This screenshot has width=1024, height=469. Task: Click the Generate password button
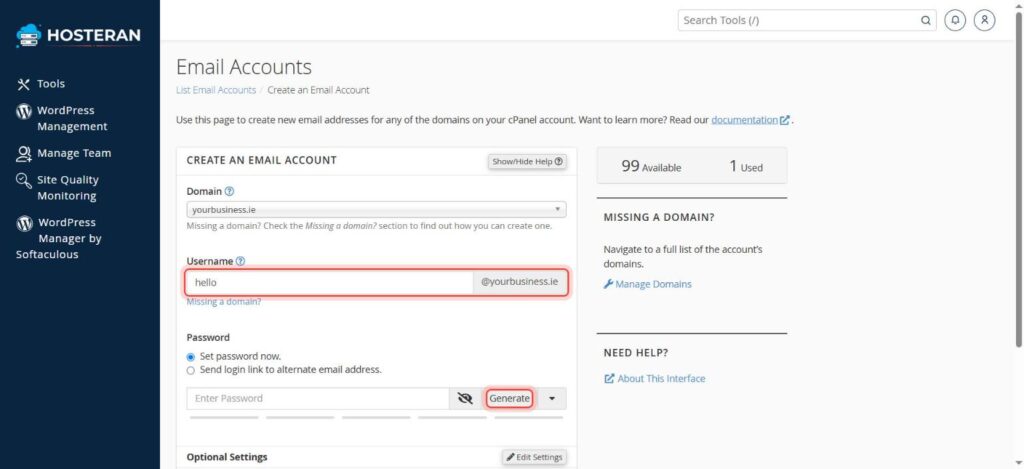click(509, 398)
